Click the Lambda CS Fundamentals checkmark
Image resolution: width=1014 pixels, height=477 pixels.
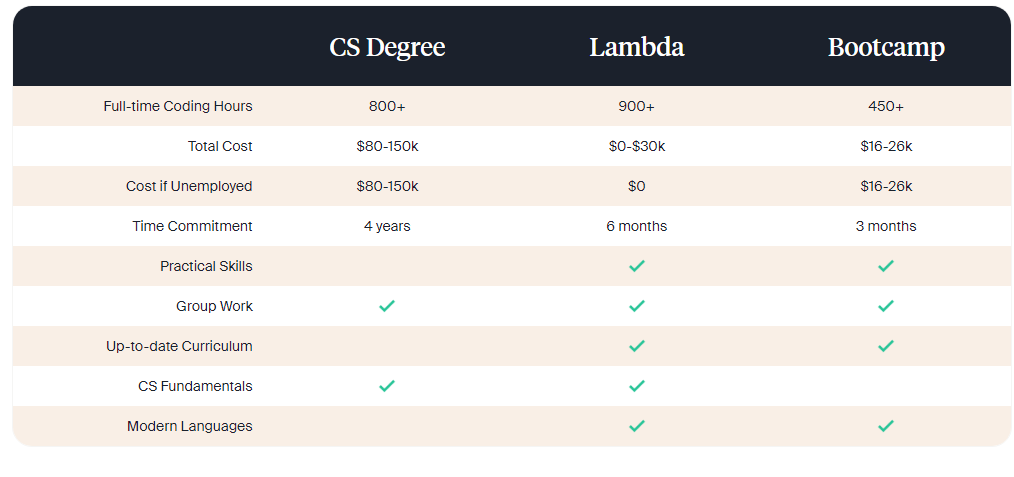click(x=636, y=386)
